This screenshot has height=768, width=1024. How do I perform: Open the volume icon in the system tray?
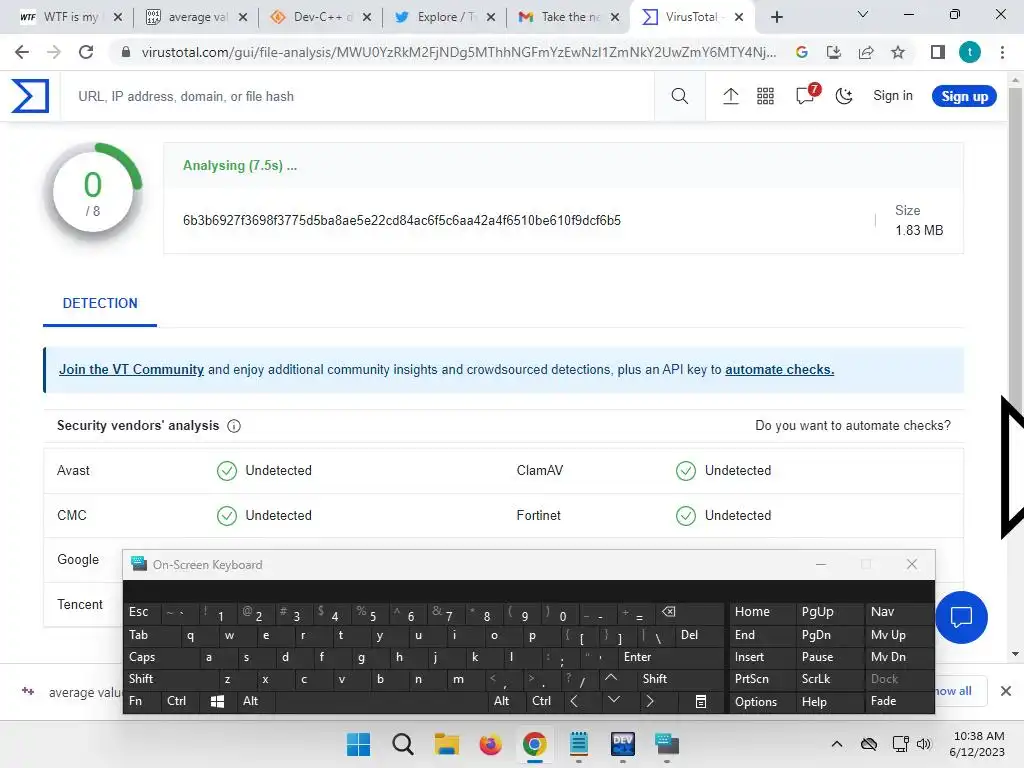(923, 744)
